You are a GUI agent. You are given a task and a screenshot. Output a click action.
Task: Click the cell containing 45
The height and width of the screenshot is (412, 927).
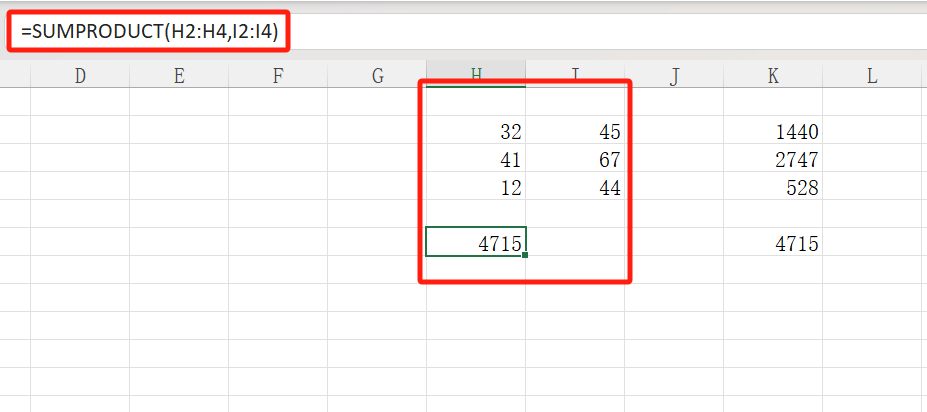click(575, 131)
